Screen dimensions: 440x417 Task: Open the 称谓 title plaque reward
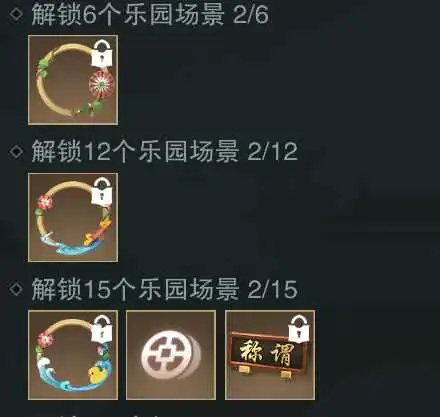click(x=270, y=355)
